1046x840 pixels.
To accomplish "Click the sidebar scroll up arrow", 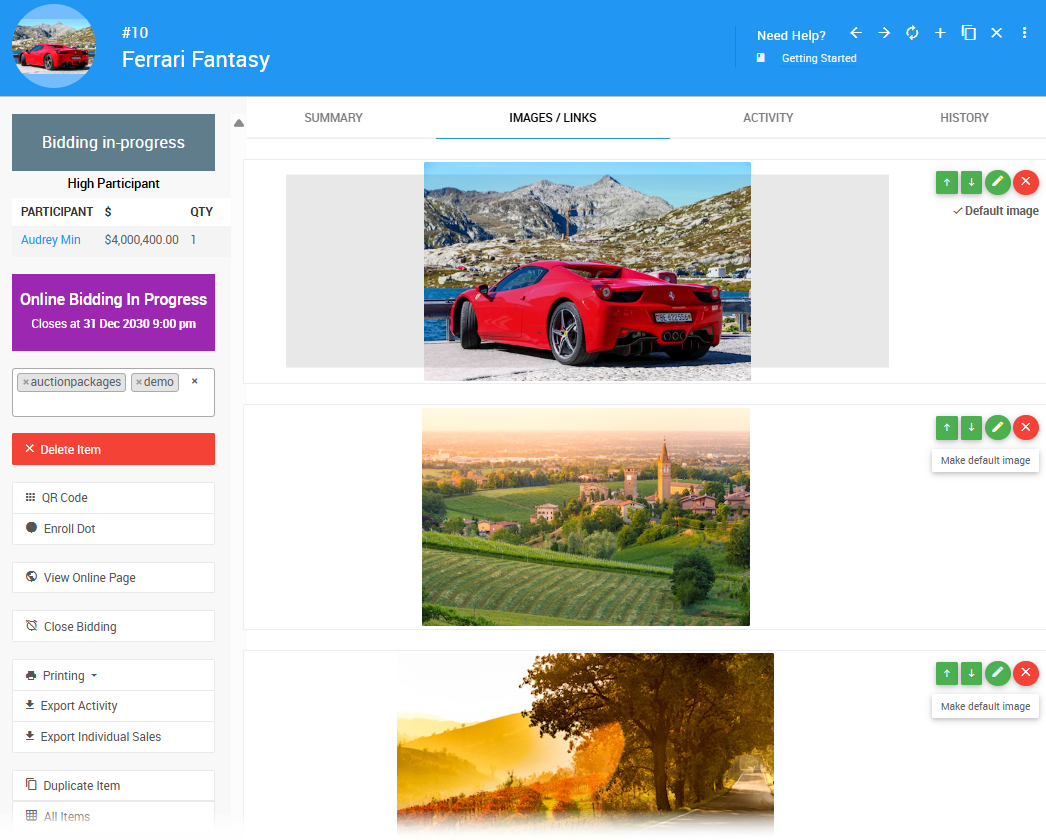I will pyautogui.click(x=239, y=123).
